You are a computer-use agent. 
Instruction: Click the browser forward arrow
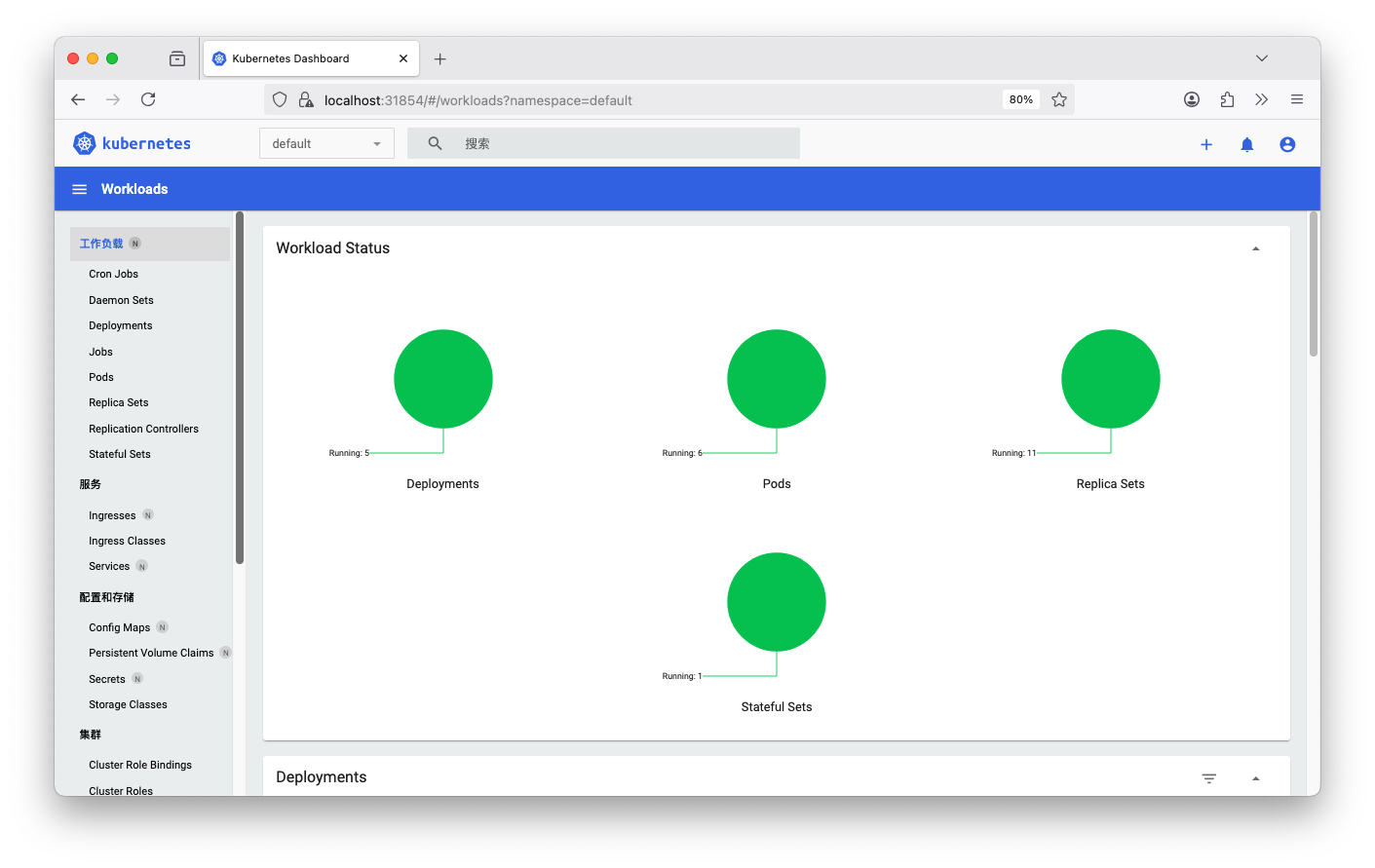click(113, 99)
